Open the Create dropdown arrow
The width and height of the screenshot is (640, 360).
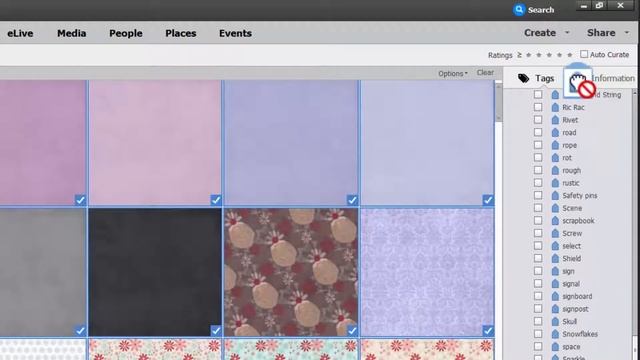[x=567, y=33]
